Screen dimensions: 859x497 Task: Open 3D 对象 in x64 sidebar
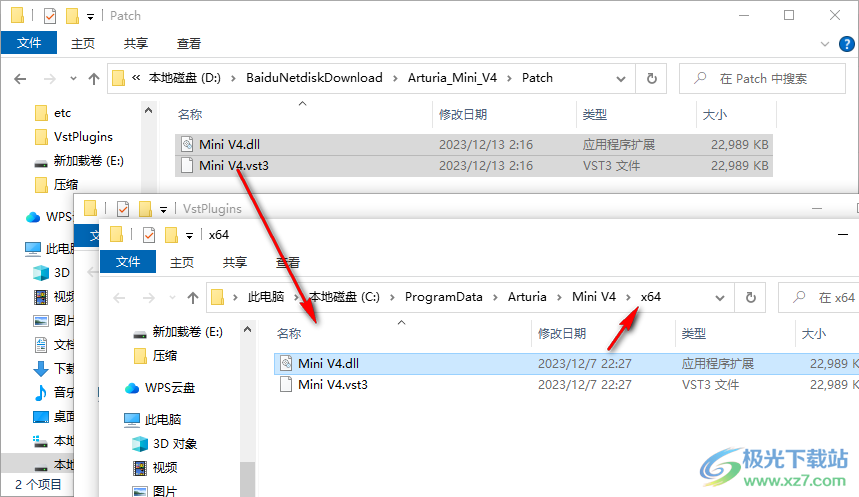pos(174,443)
